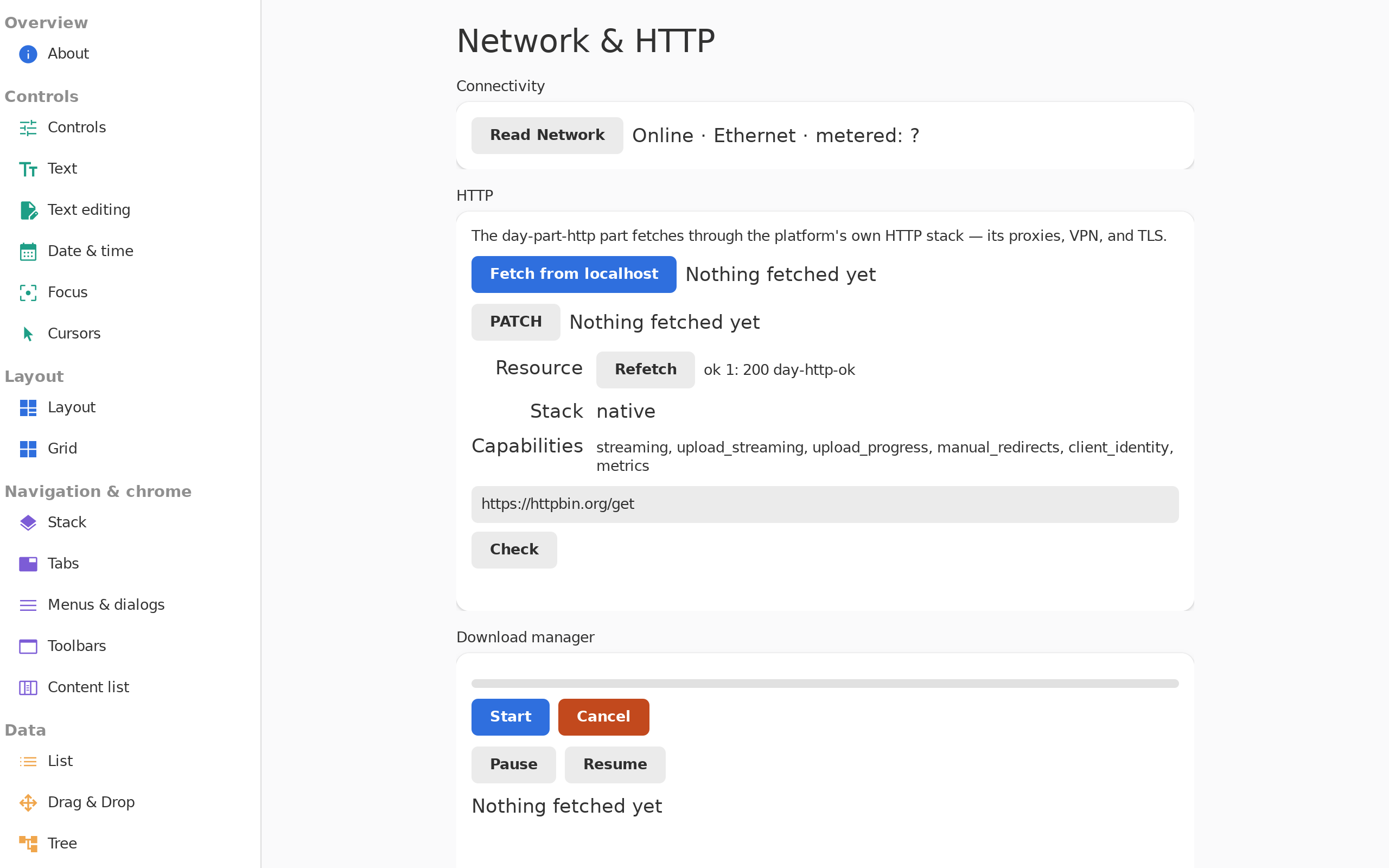Click the httpbin URL input field
The image size is (1389, 868).
[825, 505]
